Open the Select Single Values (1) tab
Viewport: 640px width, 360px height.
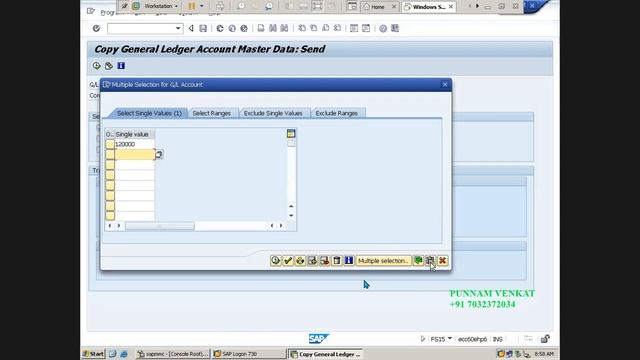[x=149, y=113]
